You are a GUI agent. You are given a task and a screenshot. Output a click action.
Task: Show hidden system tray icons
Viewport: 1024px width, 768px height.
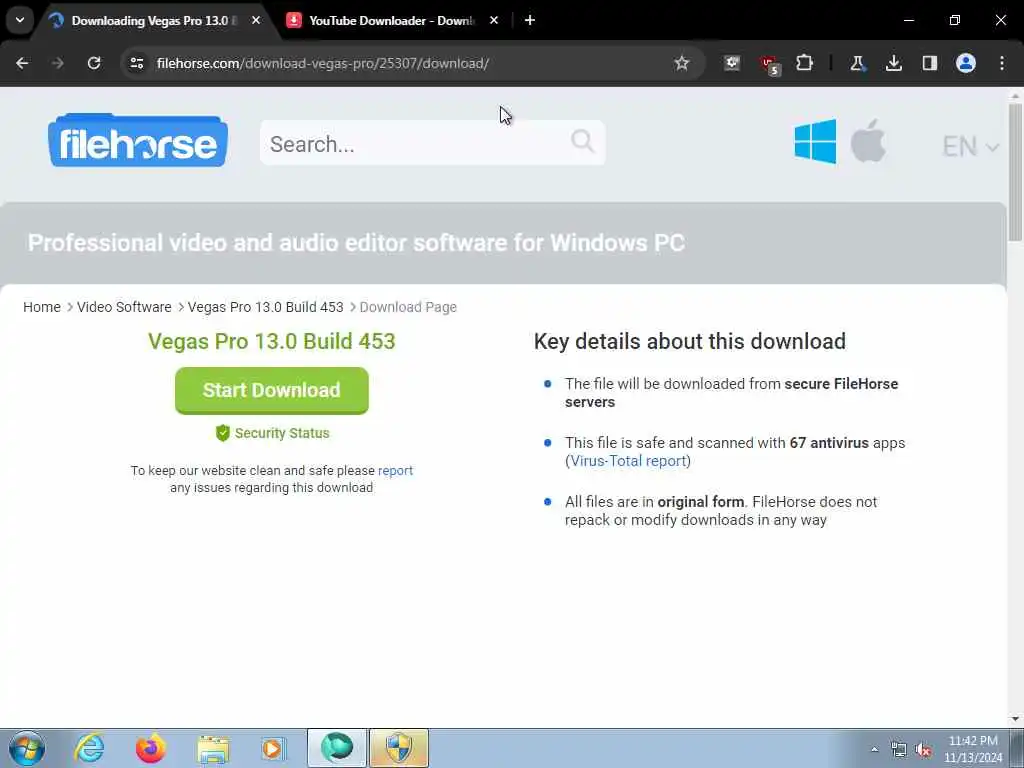click(x=874, y=749)
